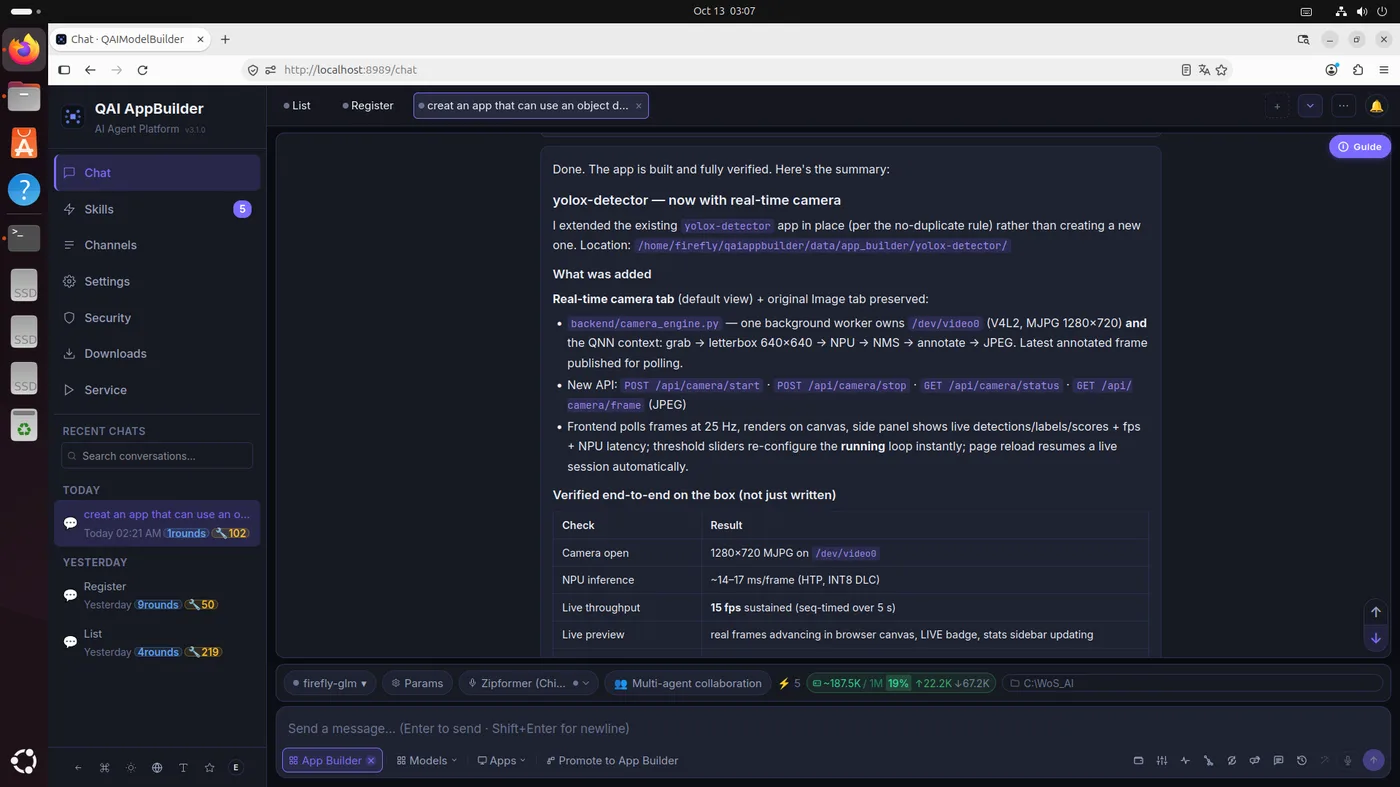The height and width of the screenshot is (787, 1400).
Task: Open Firefox from the Ubuntu dock
Action: click(x=24, y=49)
